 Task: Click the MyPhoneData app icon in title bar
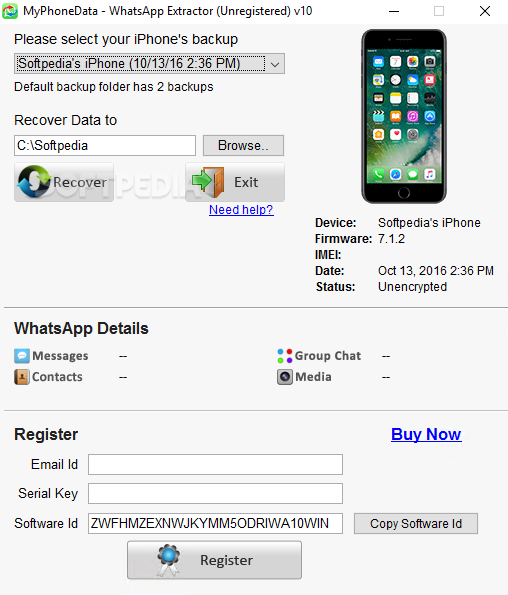click(9, 11)
